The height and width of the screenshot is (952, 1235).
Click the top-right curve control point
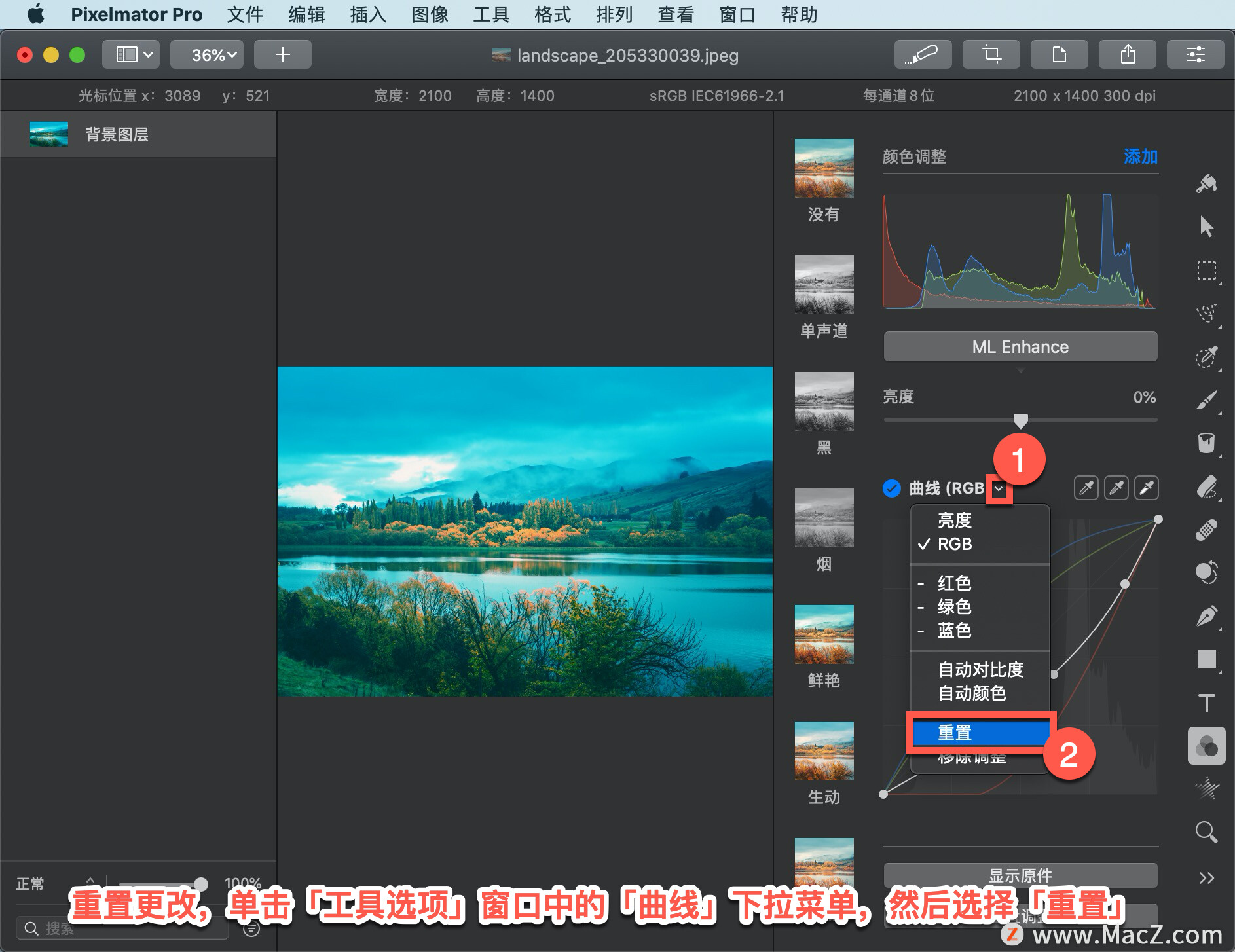point(1158,519)
